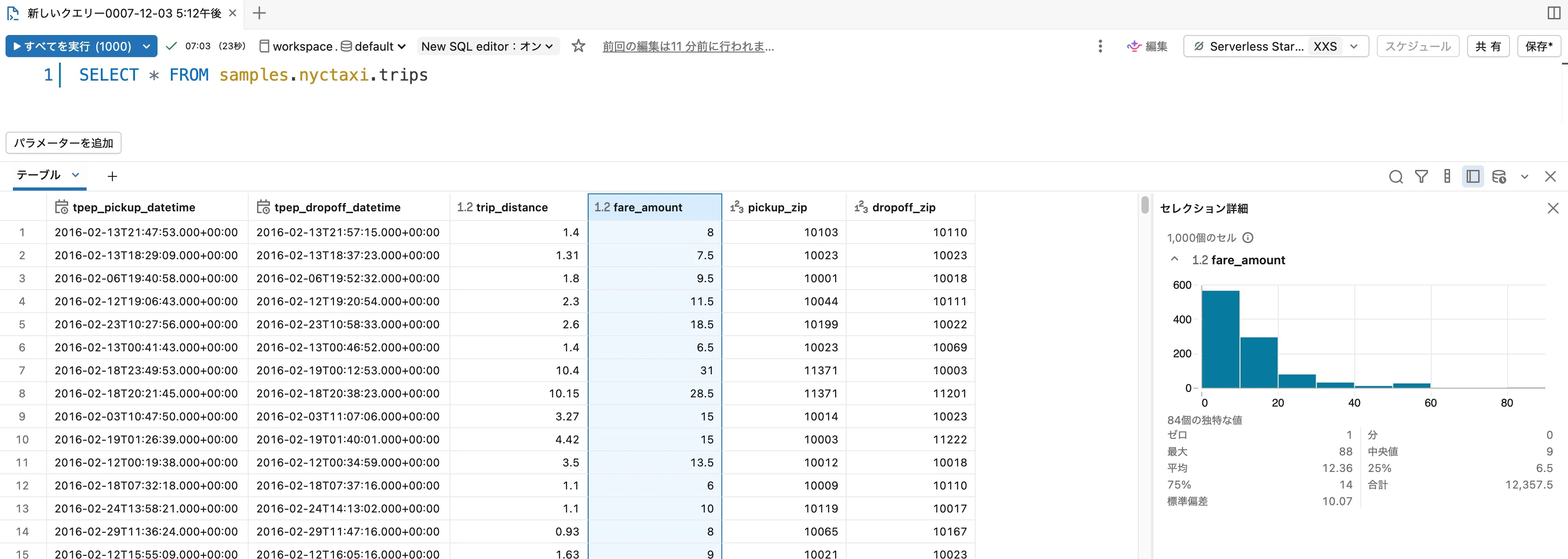
Task: Select the fare_amount column header
Action: (x=655, y=207)
